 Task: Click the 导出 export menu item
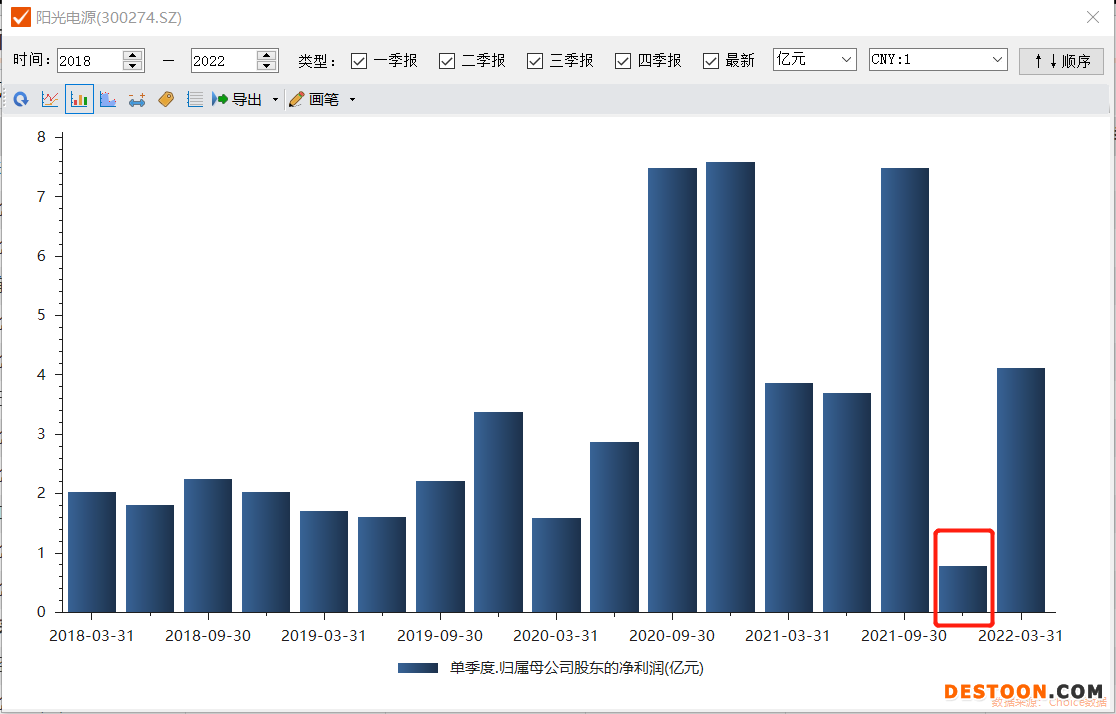tap(238, 100)
